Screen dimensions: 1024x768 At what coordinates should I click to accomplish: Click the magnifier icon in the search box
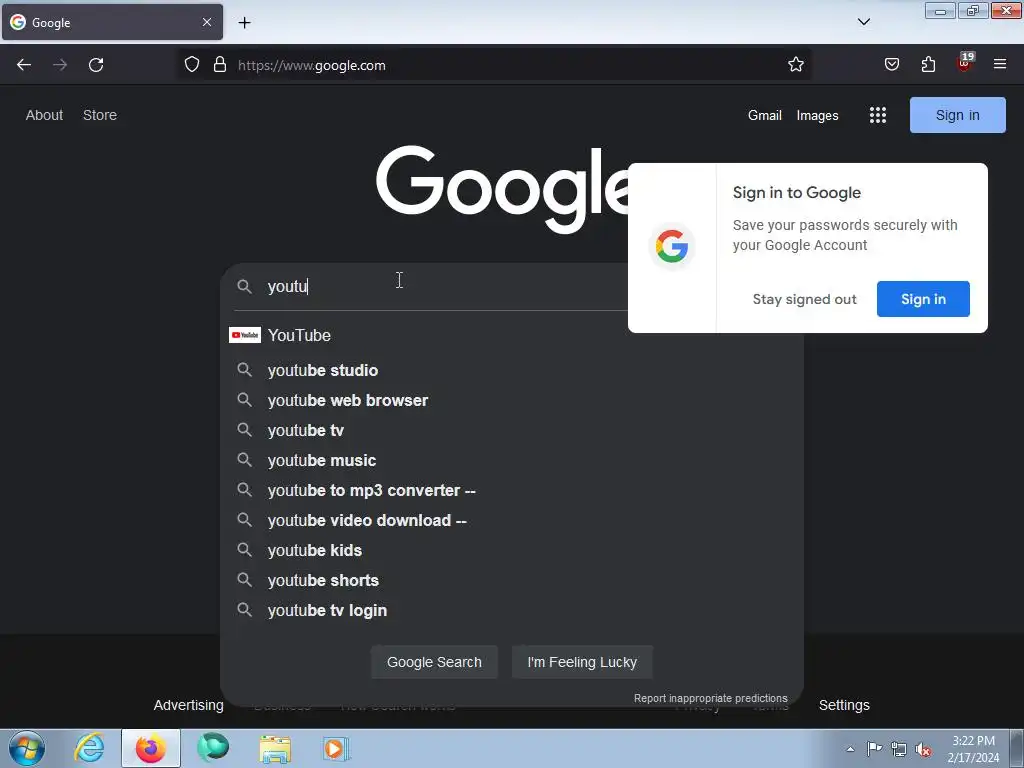click(244, 287)
